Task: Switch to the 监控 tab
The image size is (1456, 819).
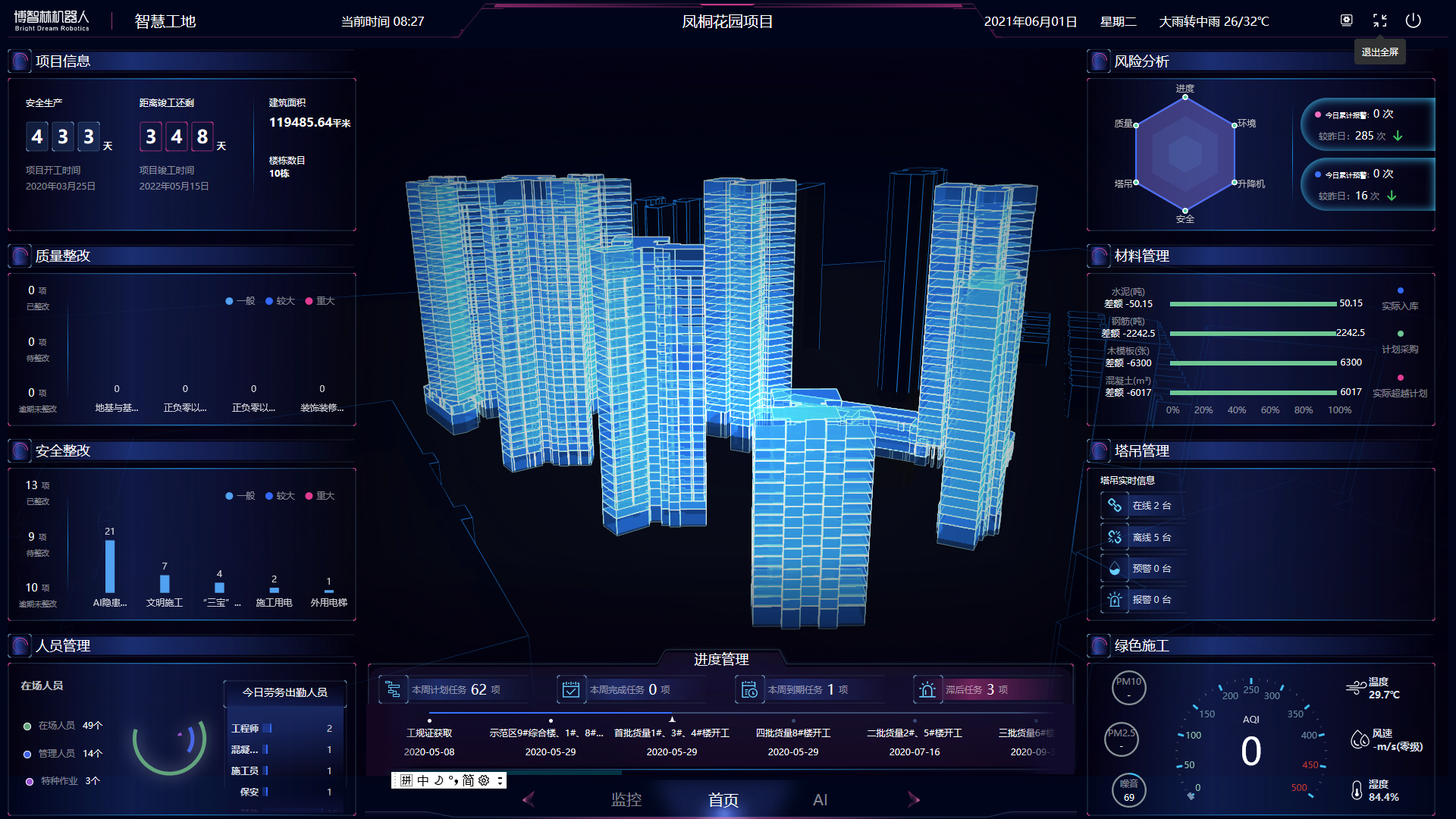Action: click(626, 800)
